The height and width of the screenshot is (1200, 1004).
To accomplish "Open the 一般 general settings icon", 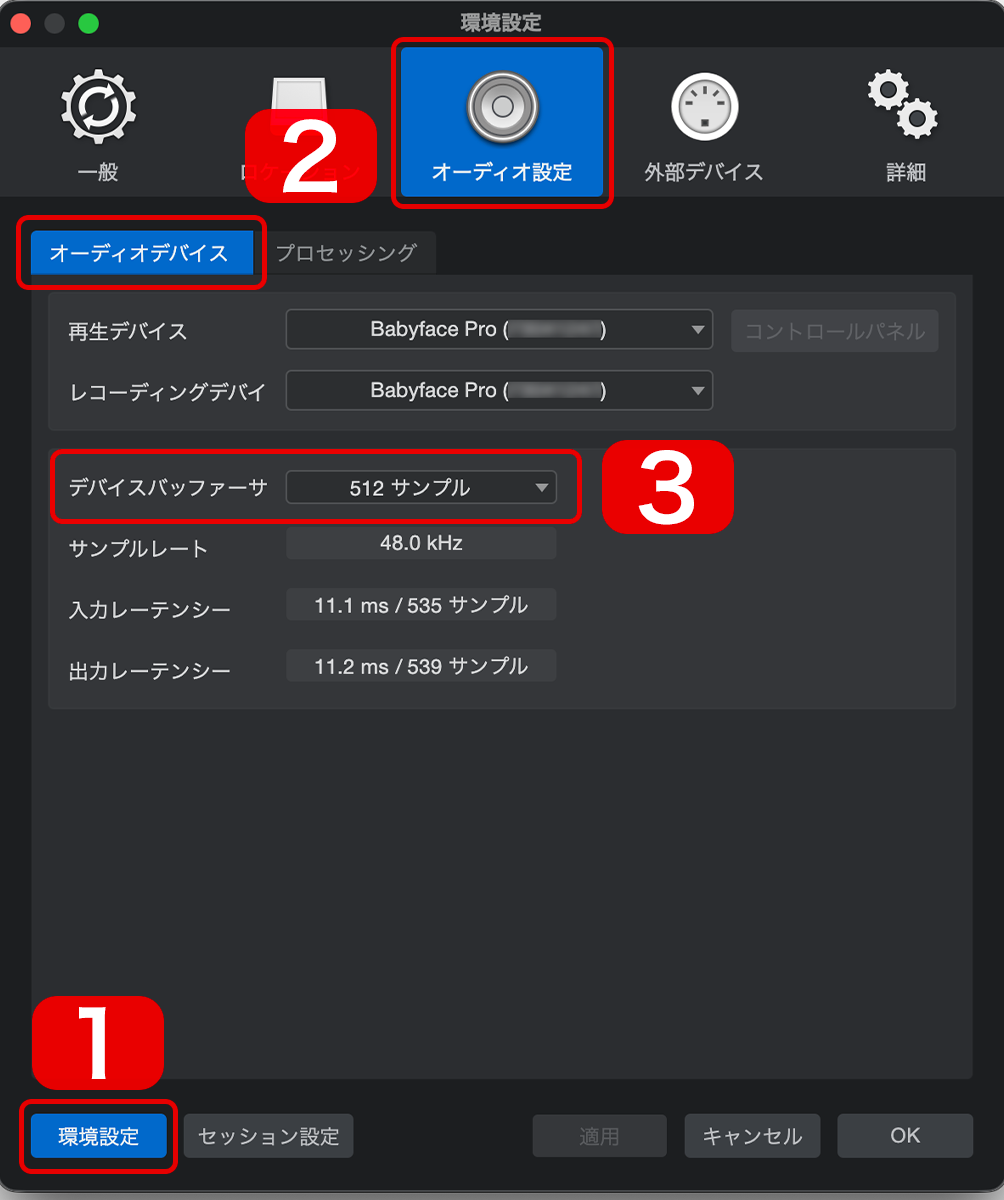I will click(98, 105).
